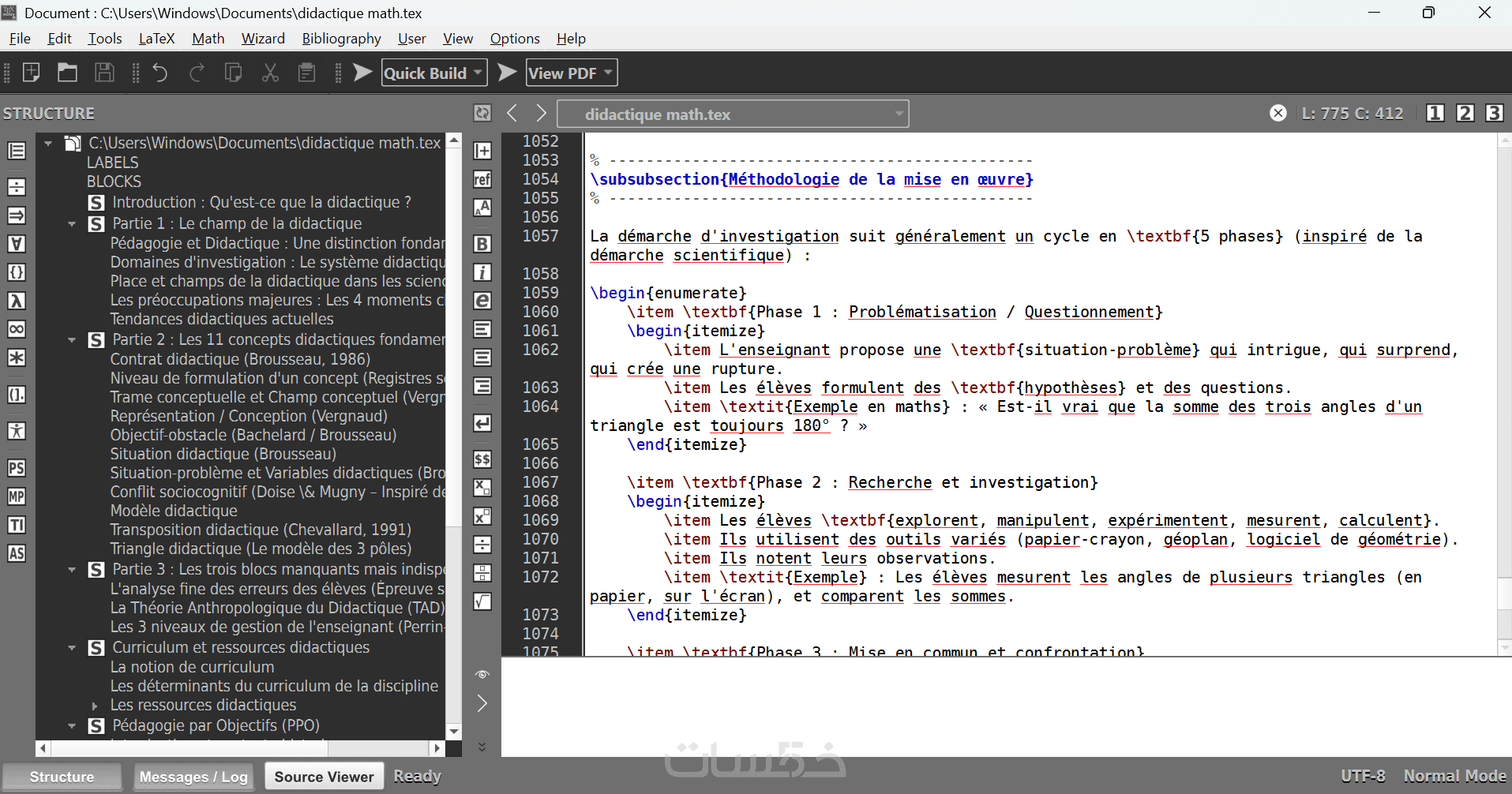This screenshot has width=1512, height=794.
Task: Toggle editor view layout 2
Action: (1465, 113)
